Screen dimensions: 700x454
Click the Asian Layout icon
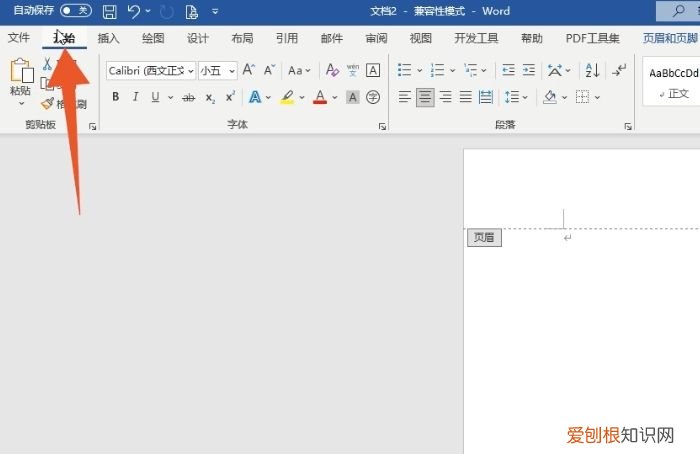(555, 70)
